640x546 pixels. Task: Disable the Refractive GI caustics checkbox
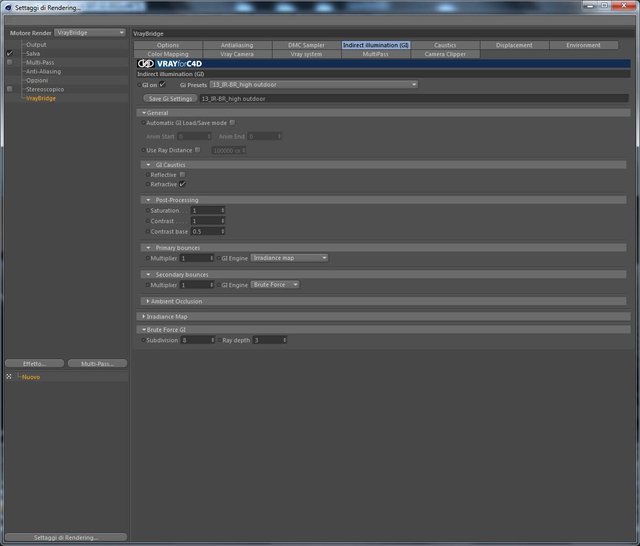[182, 184]
